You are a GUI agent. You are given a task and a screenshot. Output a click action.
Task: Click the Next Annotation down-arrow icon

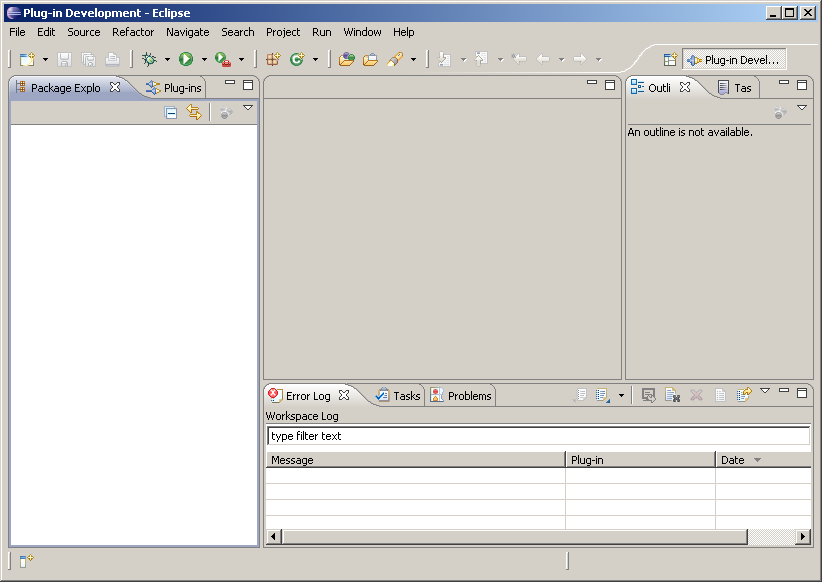(x=445, y=59)
